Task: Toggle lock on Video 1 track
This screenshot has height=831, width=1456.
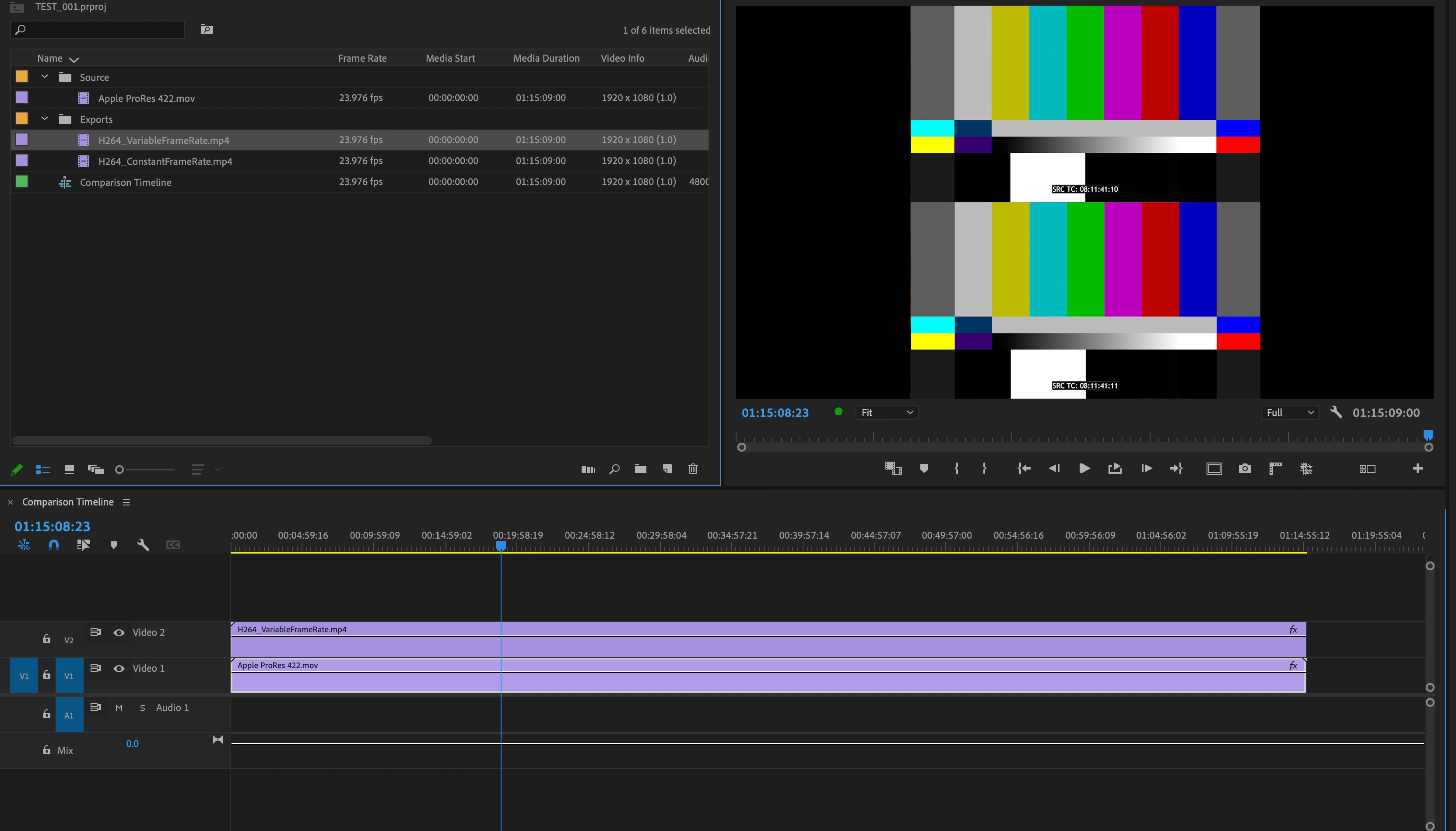Action: point(47,675)
